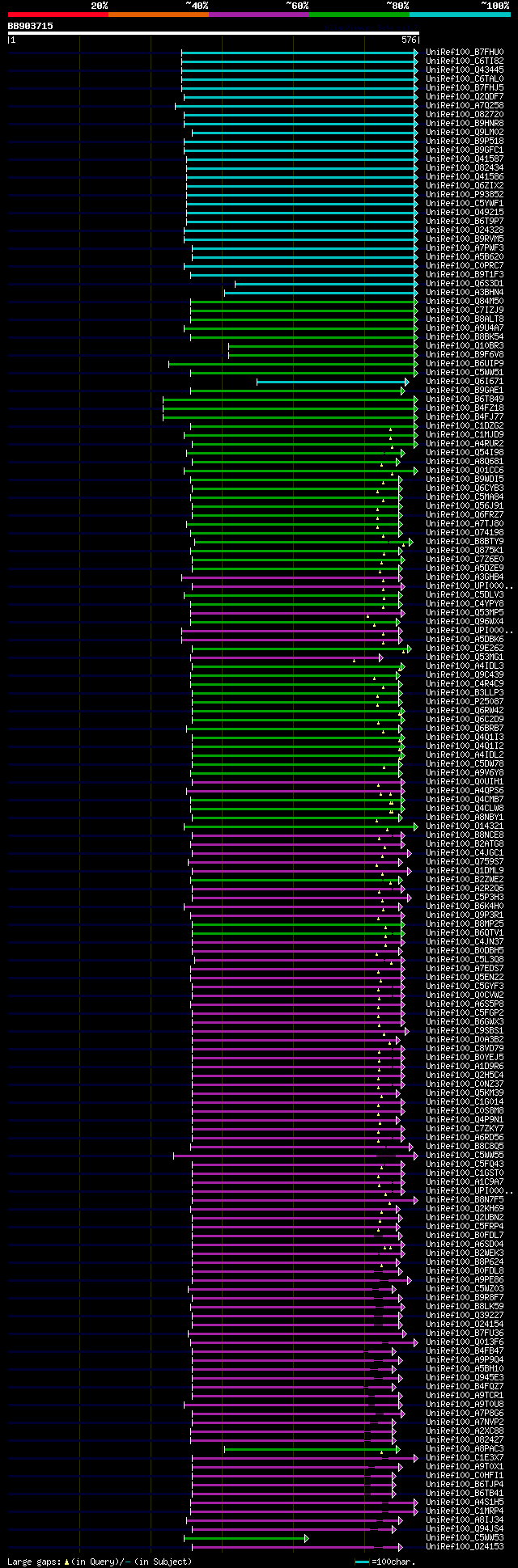This screenshot has height=1568, width=518.
Task: Select the UniRef100_B9RVM5 label
Action: pyautogui.click(x=465, y=239)
